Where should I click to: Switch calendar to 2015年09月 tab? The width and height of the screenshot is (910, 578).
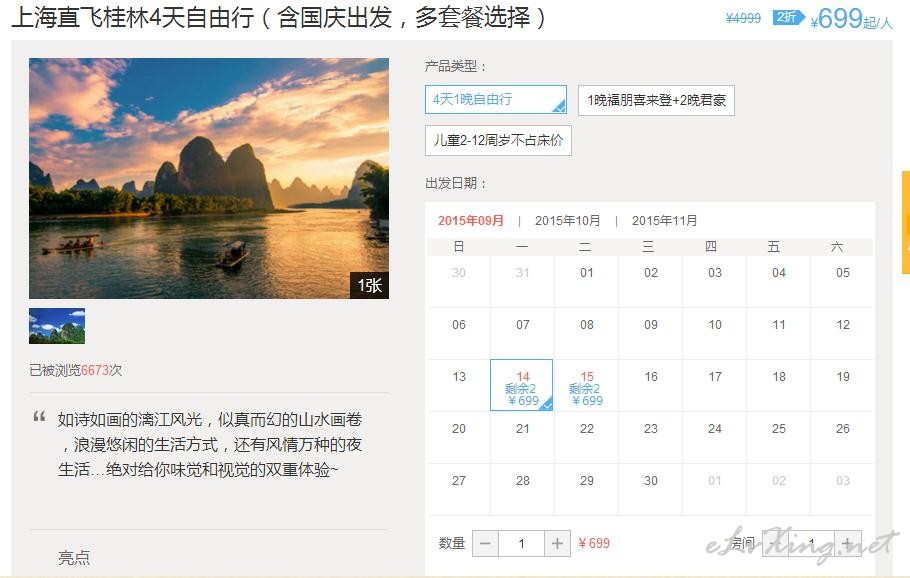pos(471,221)
